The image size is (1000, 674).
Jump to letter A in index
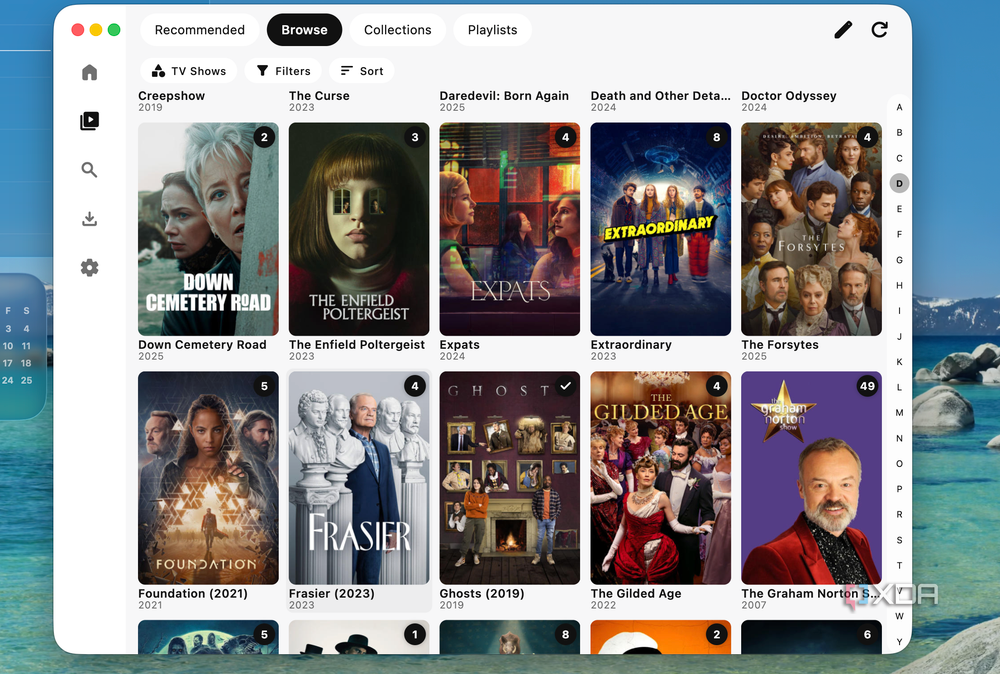coord(899,107)
